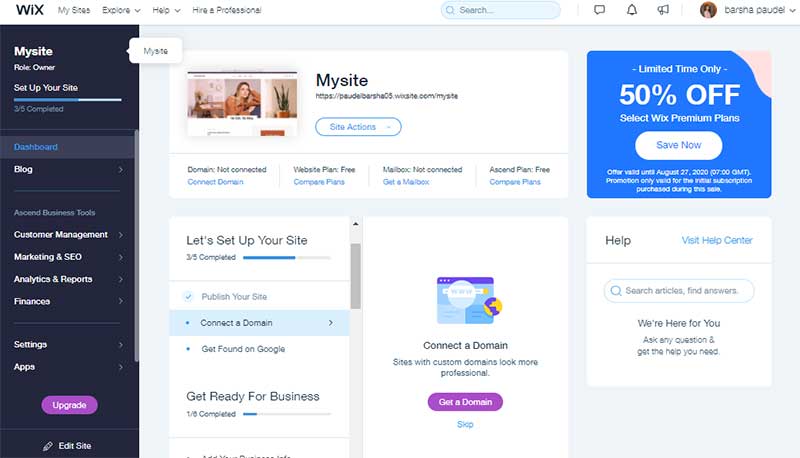Click Compare Plans under Website Plan
This screenshot has width=800, height=458.
[319, 182]
